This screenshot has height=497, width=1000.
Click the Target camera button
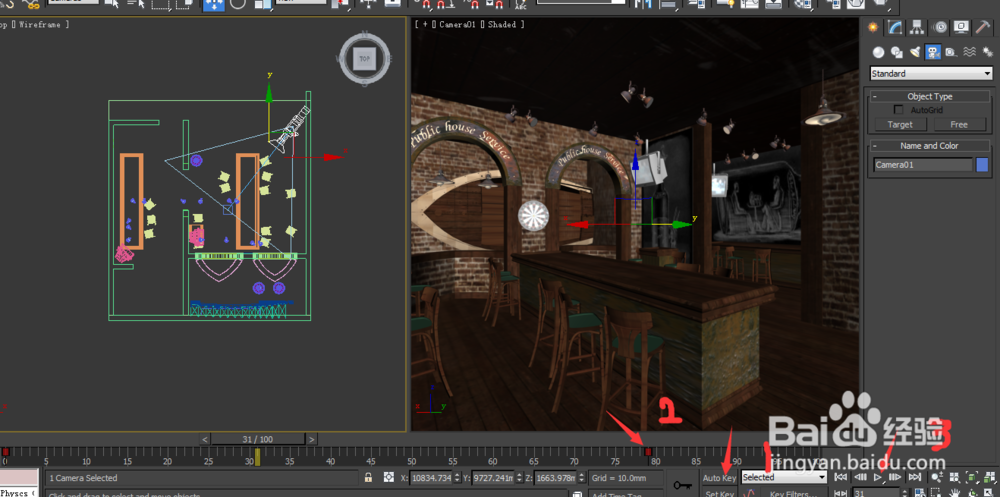click(899, 124)
